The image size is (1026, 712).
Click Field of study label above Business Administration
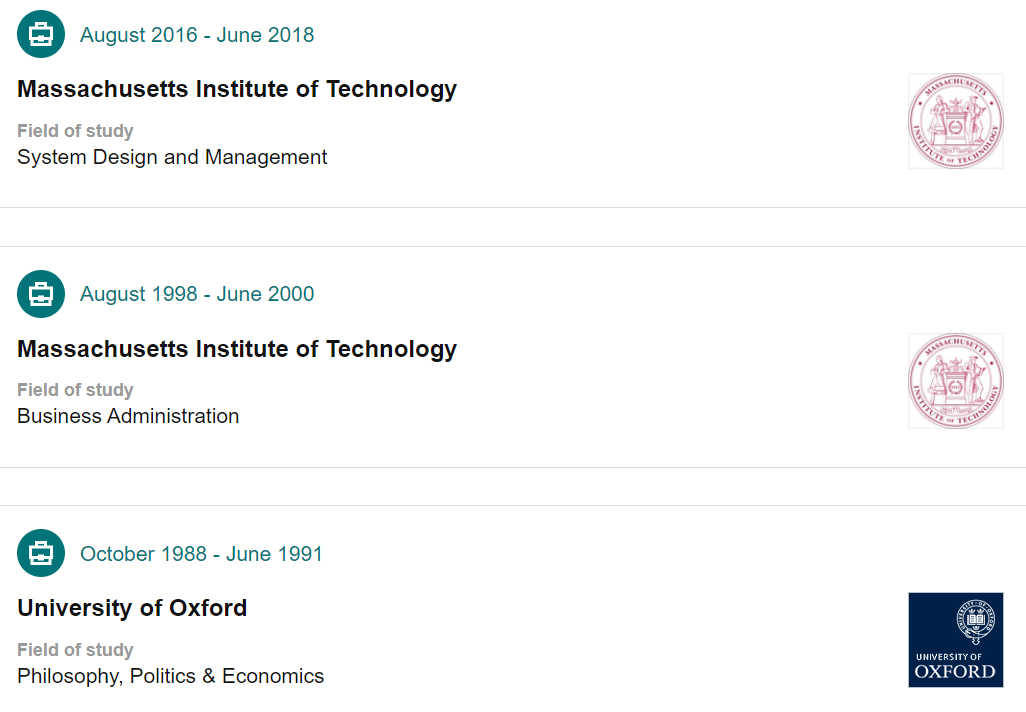coord(75,390)
